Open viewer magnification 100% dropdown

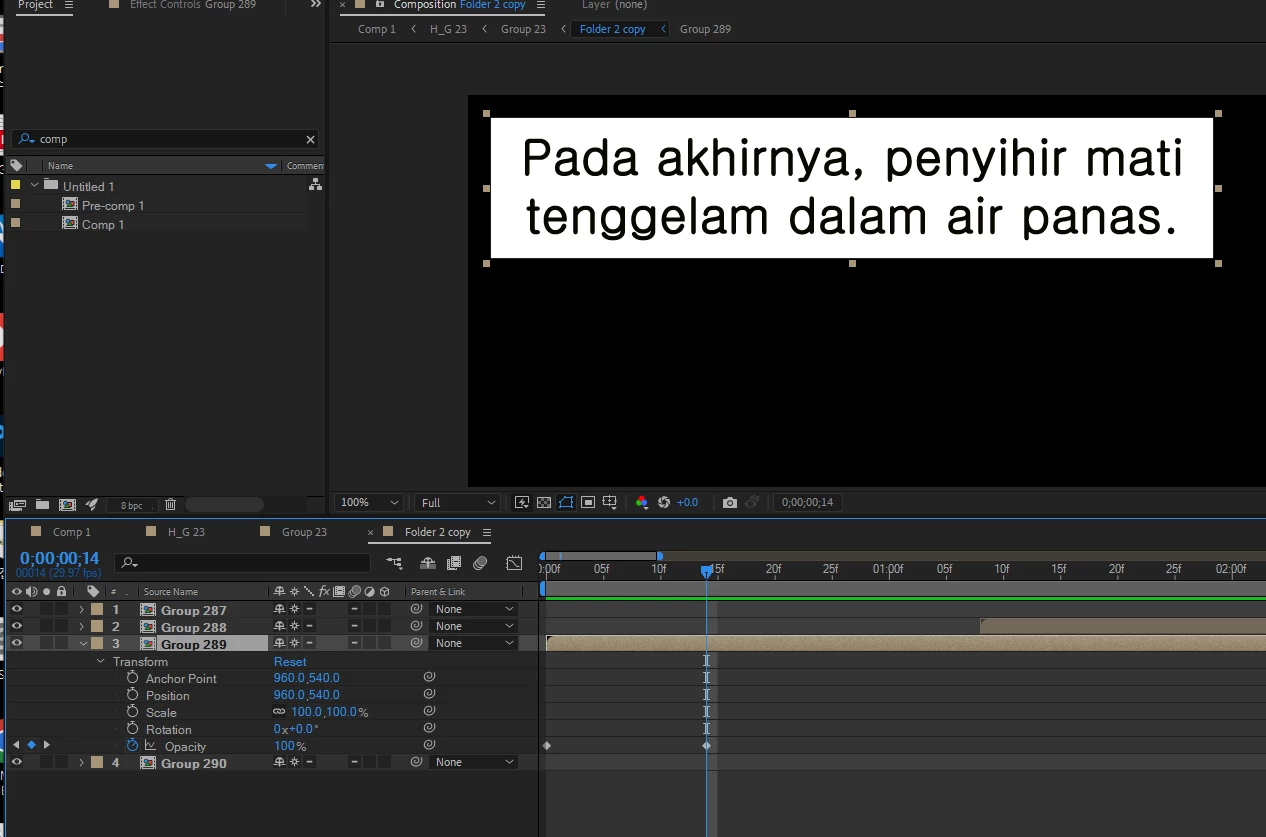click(369, 502)
